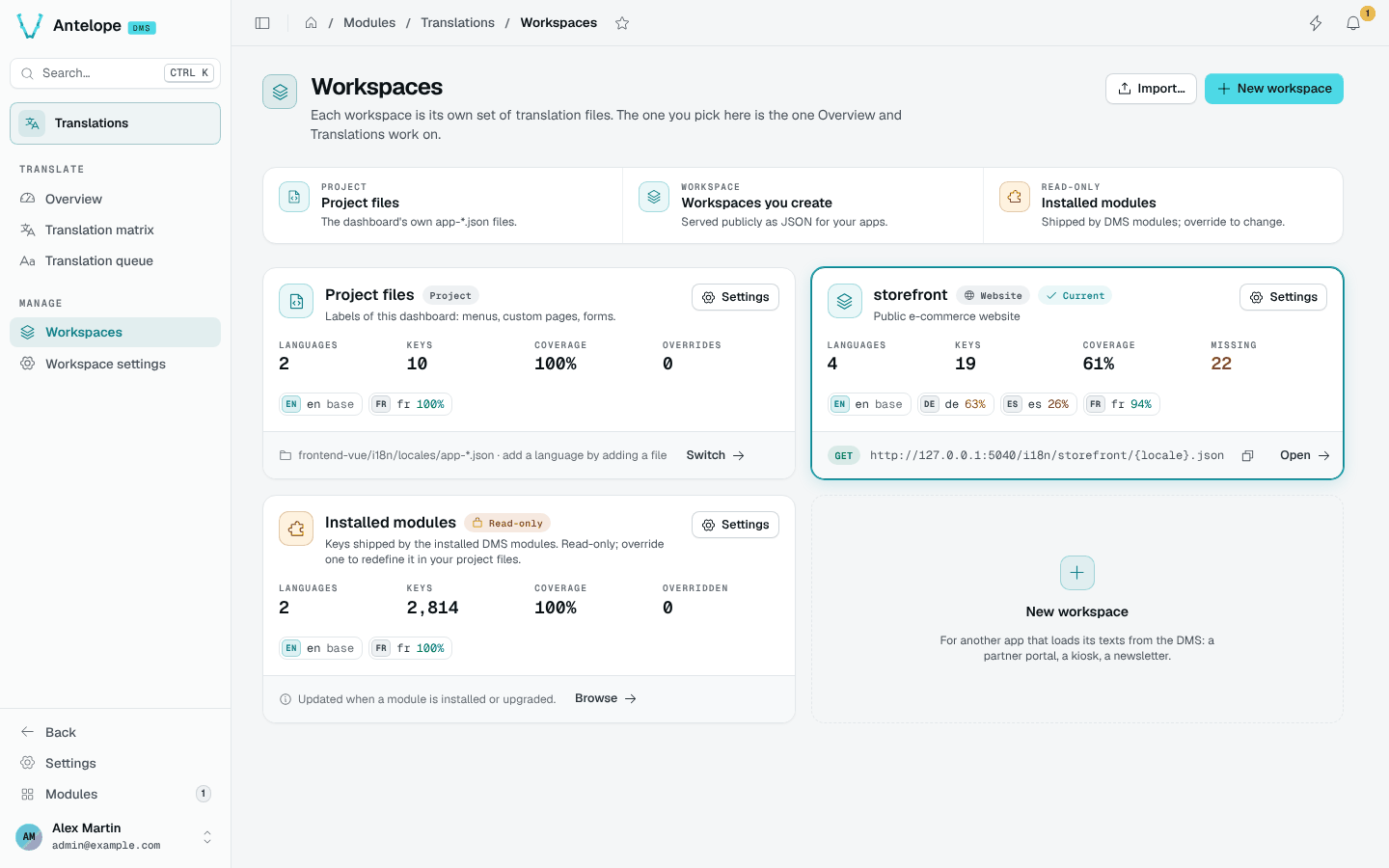This screenshot has width=1389, height=868.
Task: Click Open on the storefront card
Action: coord(1304,455)
